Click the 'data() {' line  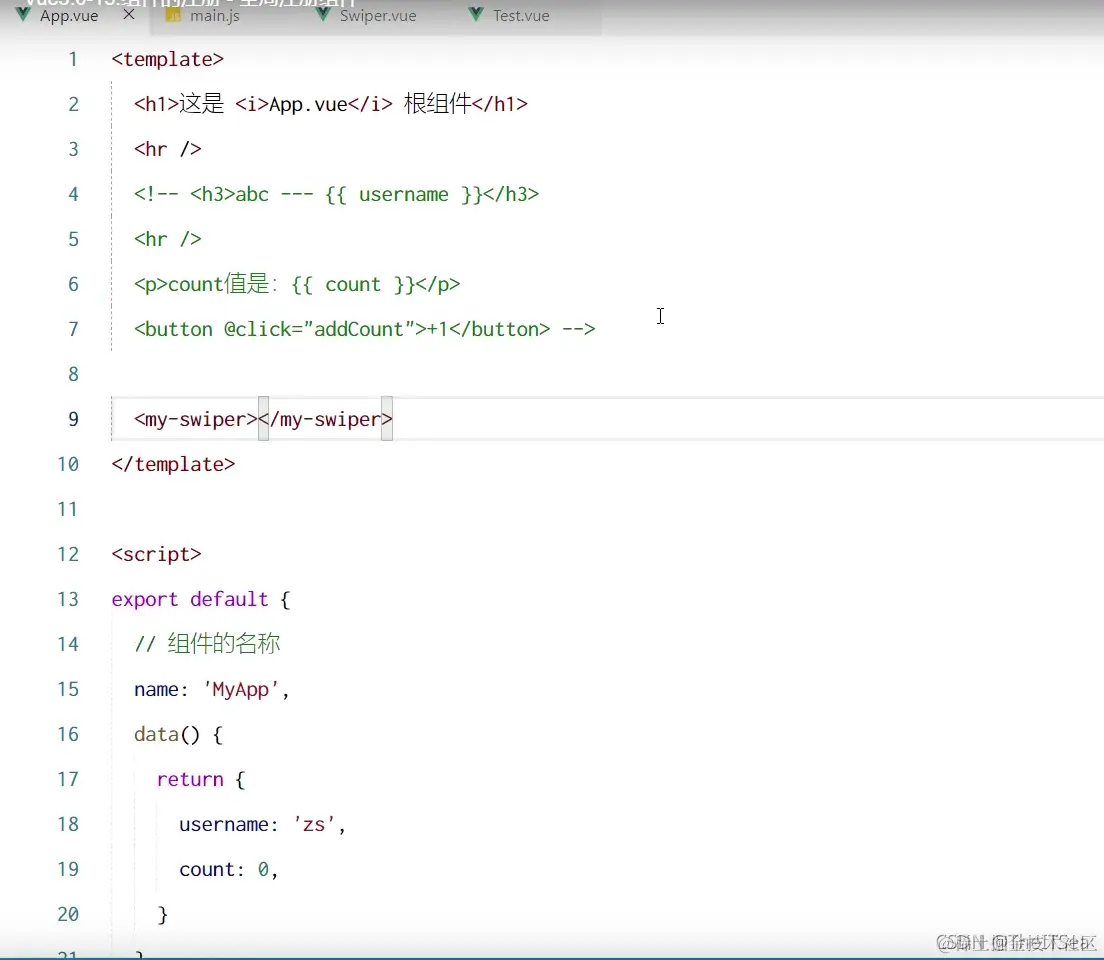(178, 735)
